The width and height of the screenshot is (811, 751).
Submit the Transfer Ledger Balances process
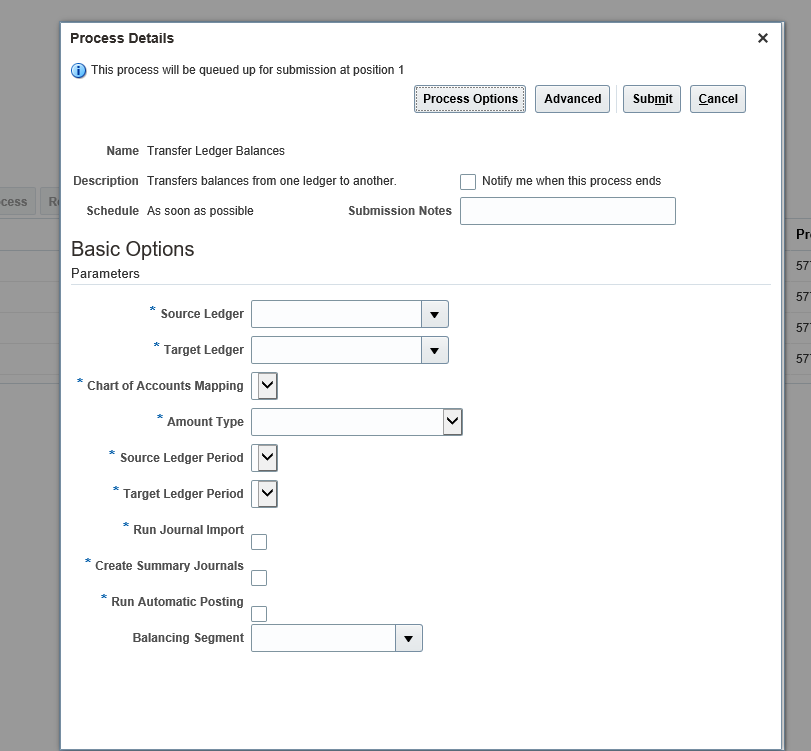click(652, 99)
